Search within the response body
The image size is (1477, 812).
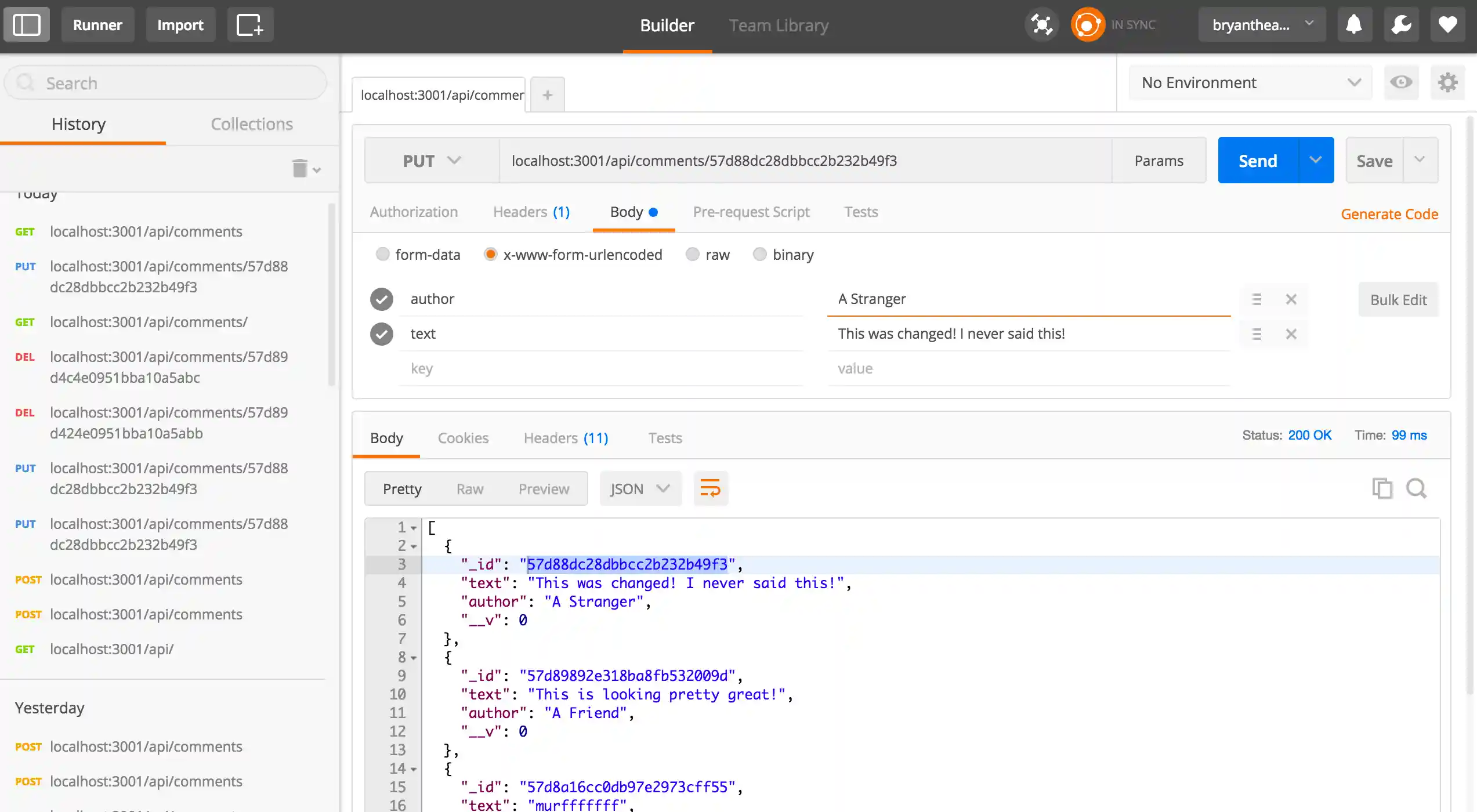[1416, 488]
